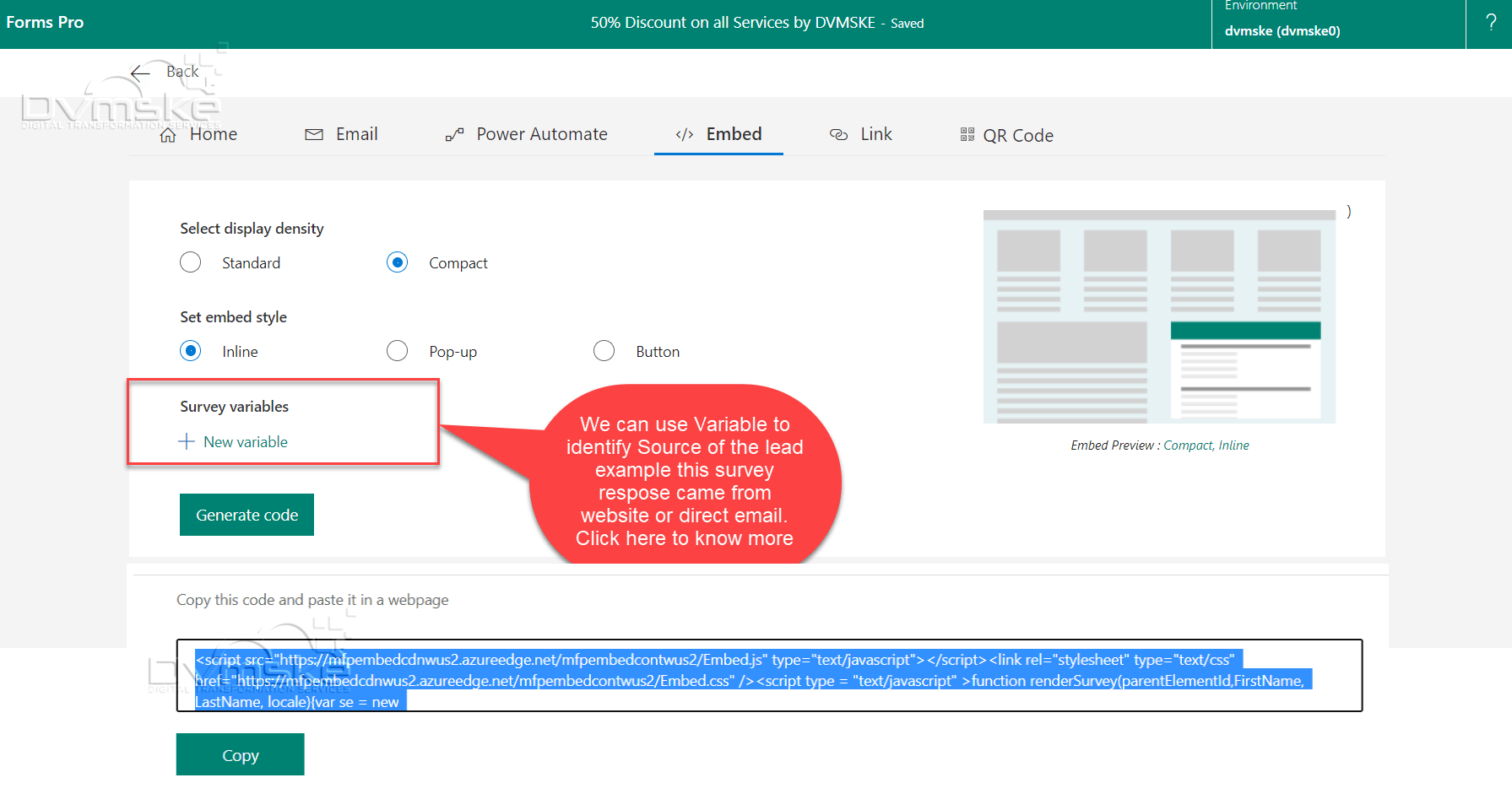Click the 'Select display density' heading

pos(252,228)
